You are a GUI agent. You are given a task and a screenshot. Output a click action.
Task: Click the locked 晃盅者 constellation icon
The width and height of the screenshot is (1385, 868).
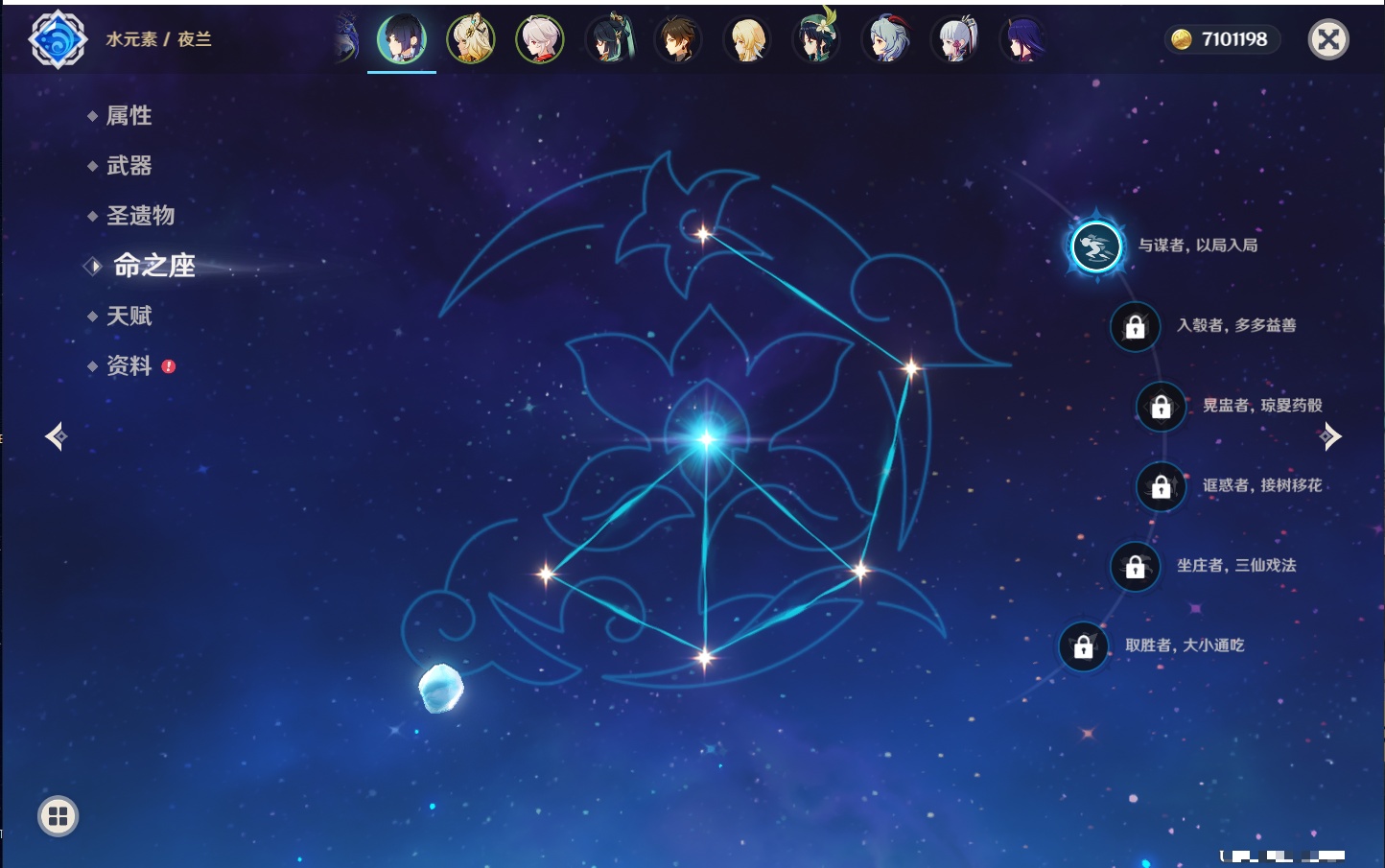pos(1161,406)
